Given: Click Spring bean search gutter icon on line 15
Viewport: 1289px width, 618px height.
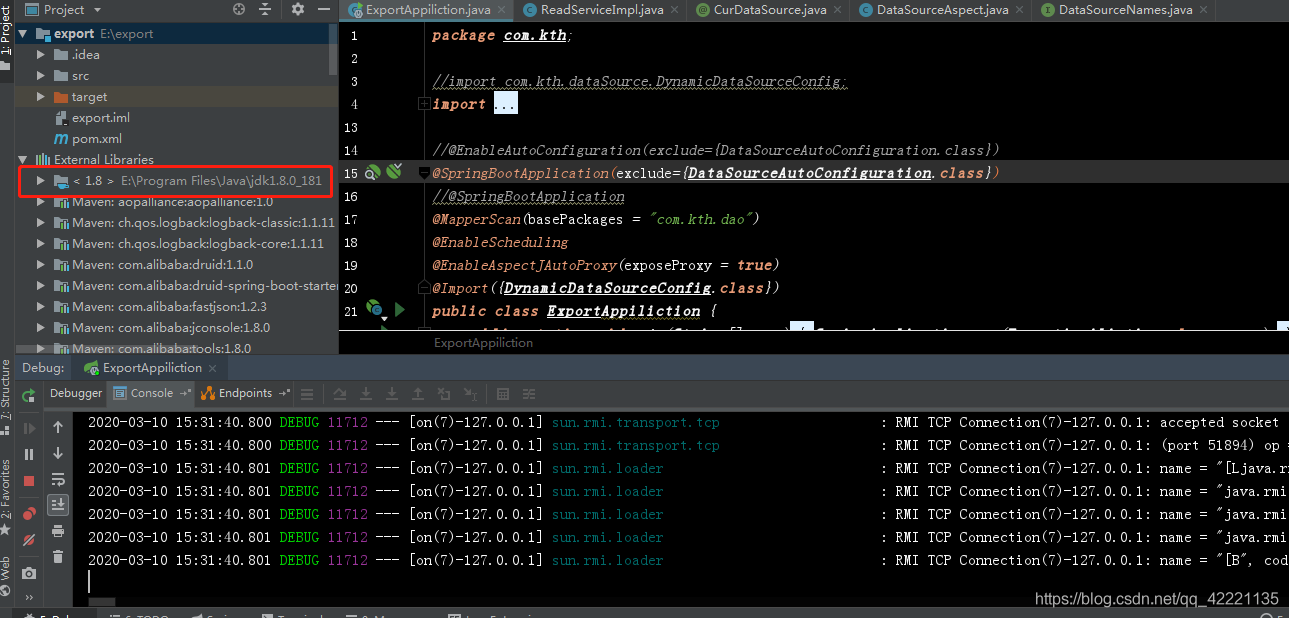Looking at the screenshot, I should click(x=373, y=172).
